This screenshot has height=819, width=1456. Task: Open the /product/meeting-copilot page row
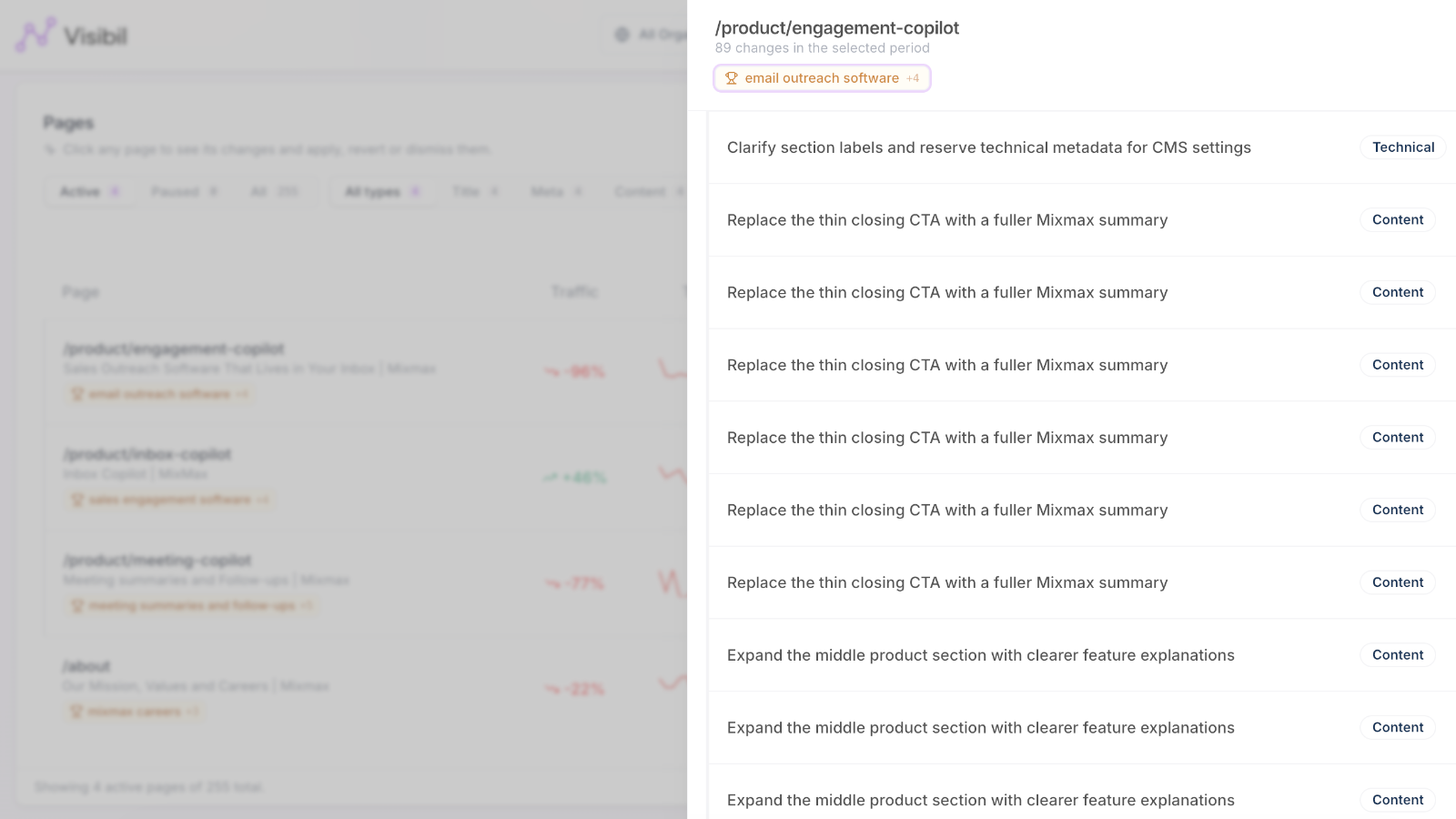[364, 582]
